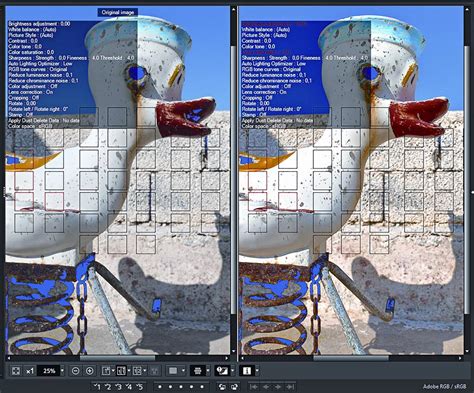The image size is (474, 393).
Task: Select the single image view icon
Action: pos(106,371)
